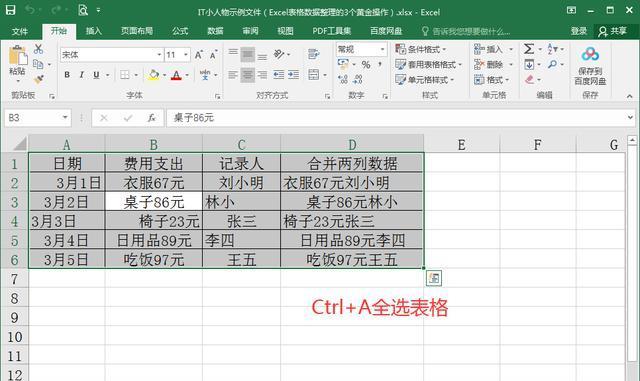Apply comma style number format
The image size is (640, 381).
click(380, 65)
